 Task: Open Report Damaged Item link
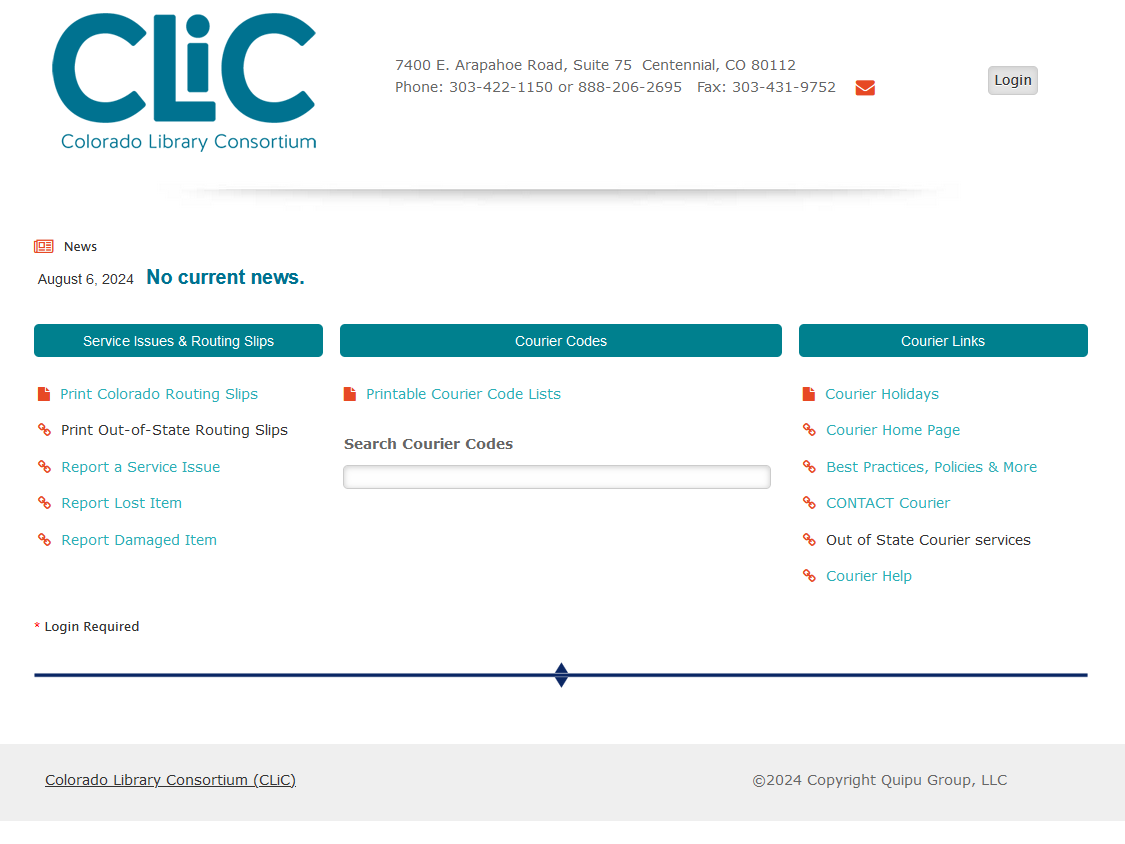(139, 540)
